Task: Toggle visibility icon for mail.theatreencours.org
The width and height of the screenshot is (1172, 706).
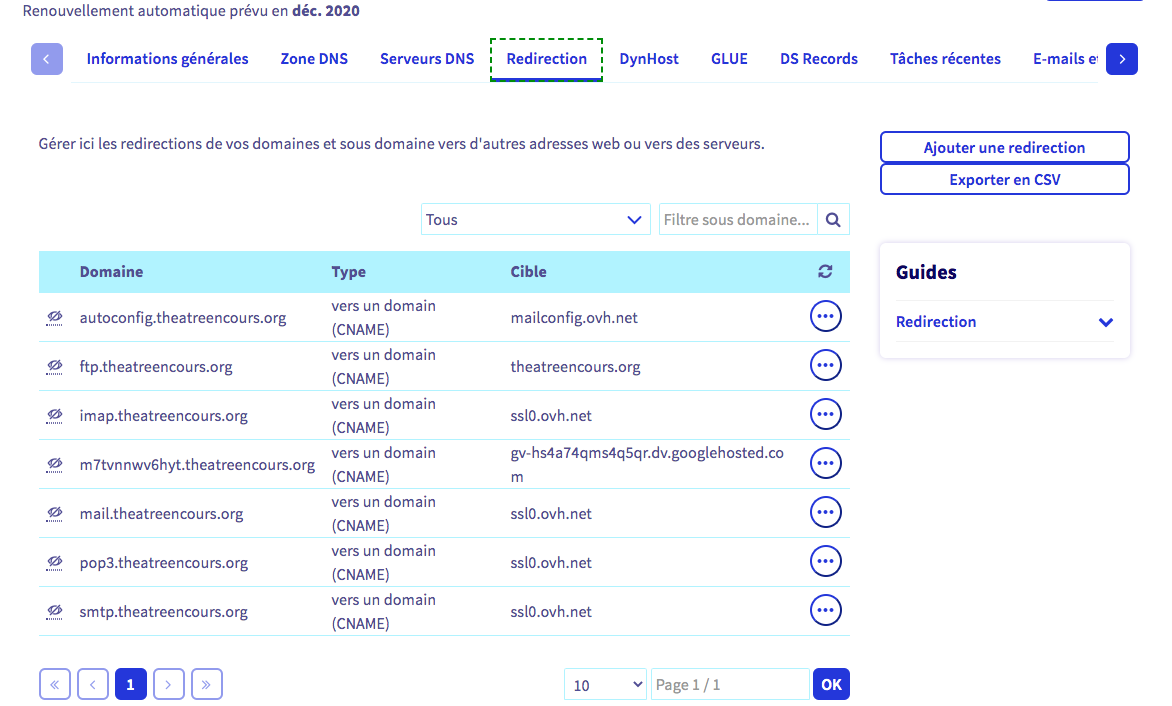Action: coord(55,514)
